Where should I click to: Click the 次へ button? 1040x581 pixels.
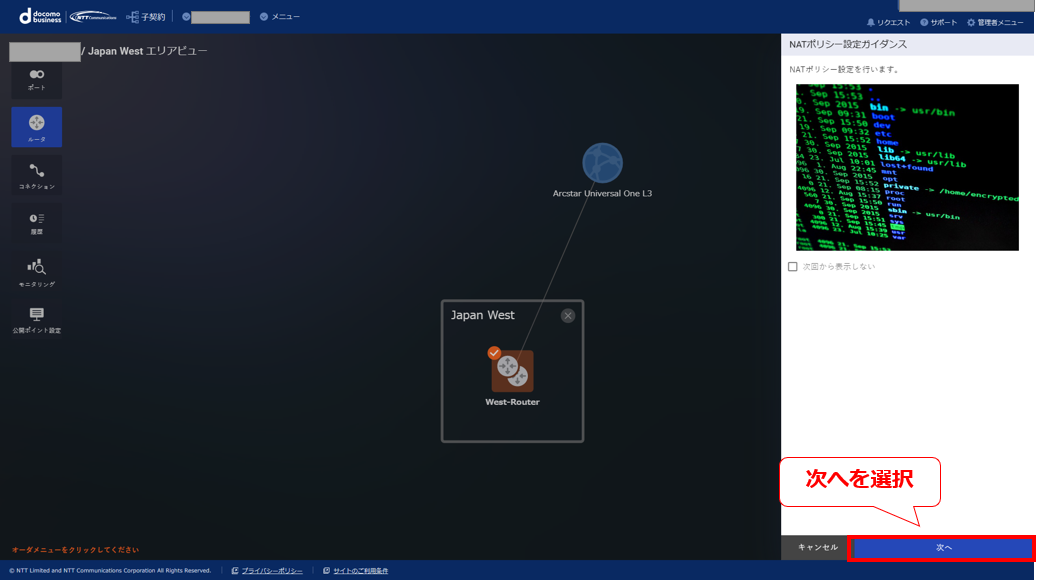[943, 548]
